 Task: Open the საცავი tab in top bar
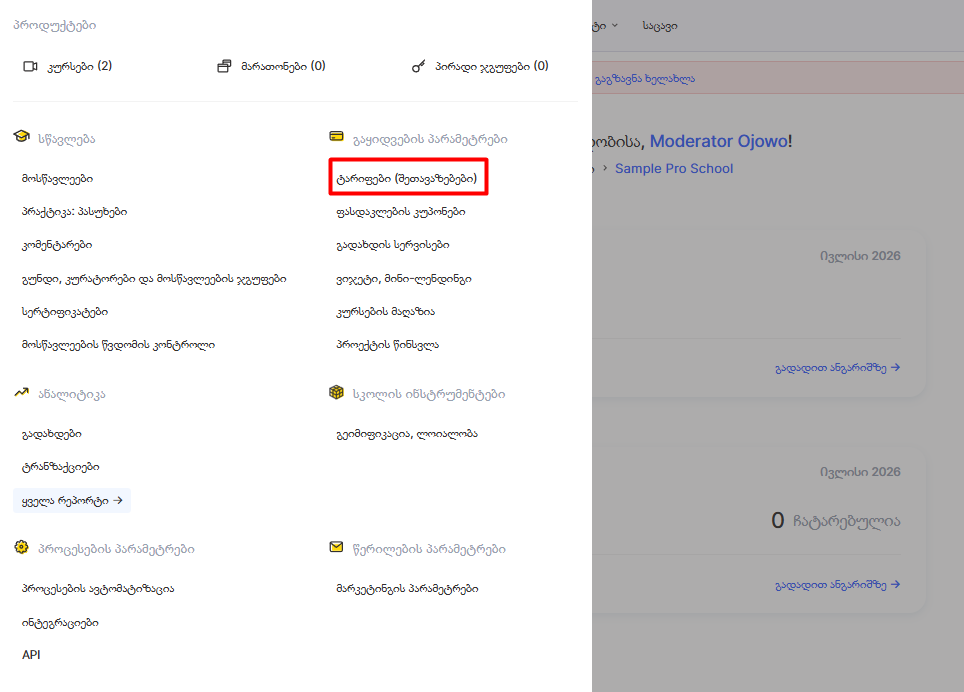pyautogui.click(x=660, y=26)
